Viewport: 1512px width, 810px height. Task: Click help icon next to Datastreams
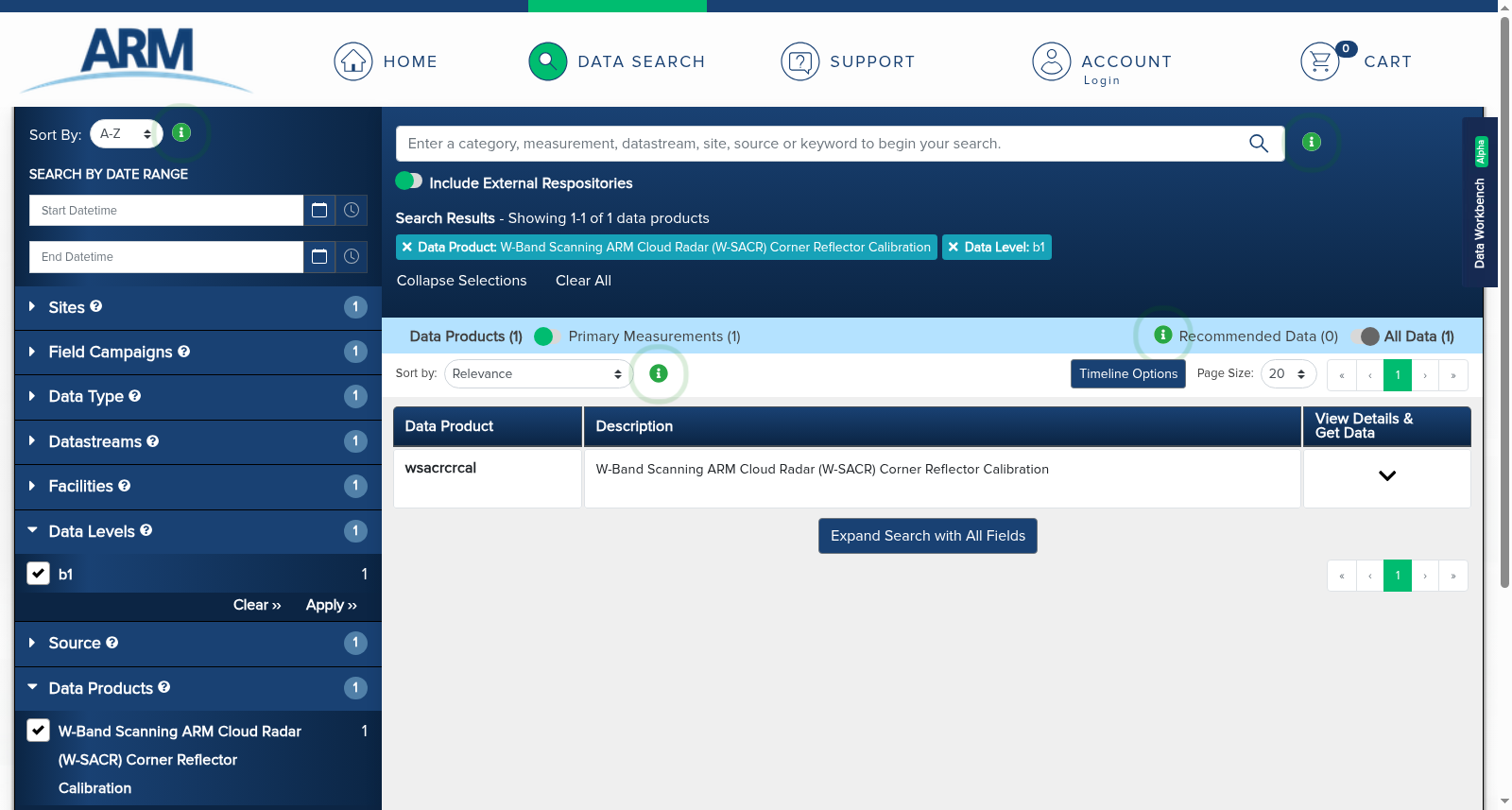(x=153, y=440)
